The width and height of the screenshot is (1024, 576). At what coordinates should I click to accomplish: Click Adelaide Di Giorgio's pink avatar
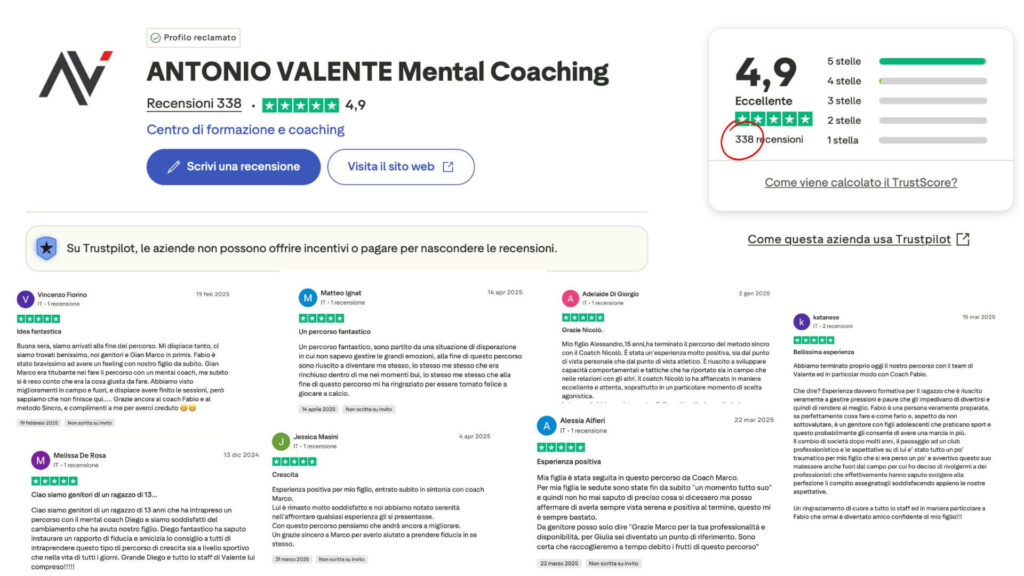pos(571,298)
